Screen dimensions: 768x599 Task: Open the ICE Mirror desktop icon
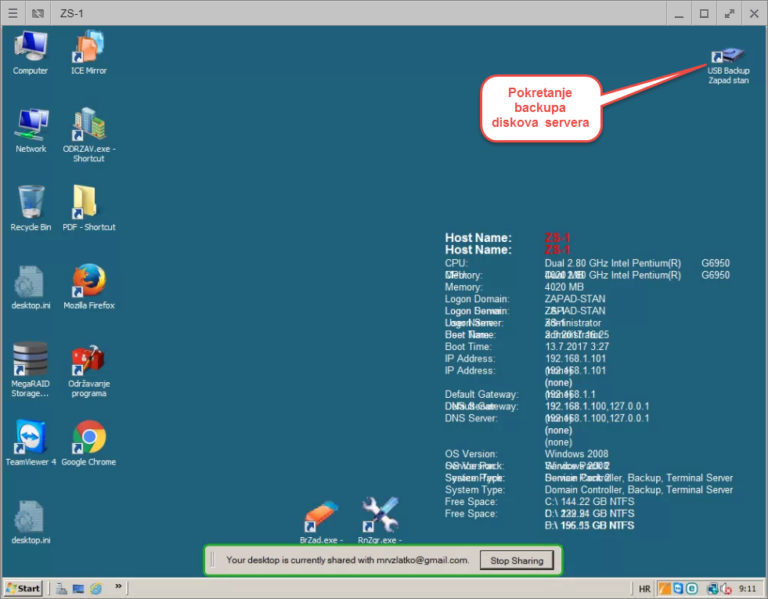tap(88, 47)
